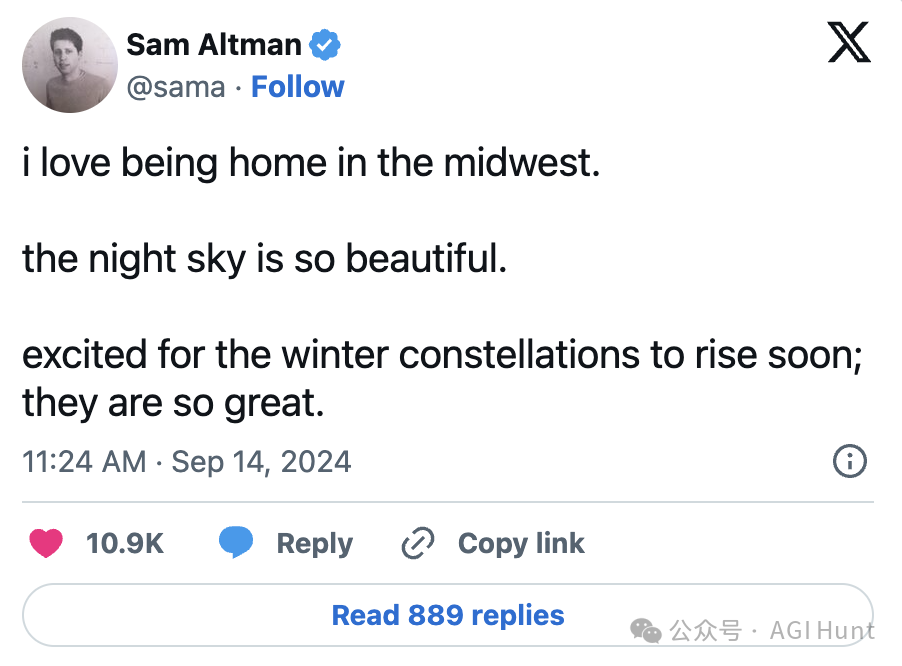Click the "night sky is so beautiful" line
Image resolution: width=902 pixels, height=666 pixels.
click(265, 259)
